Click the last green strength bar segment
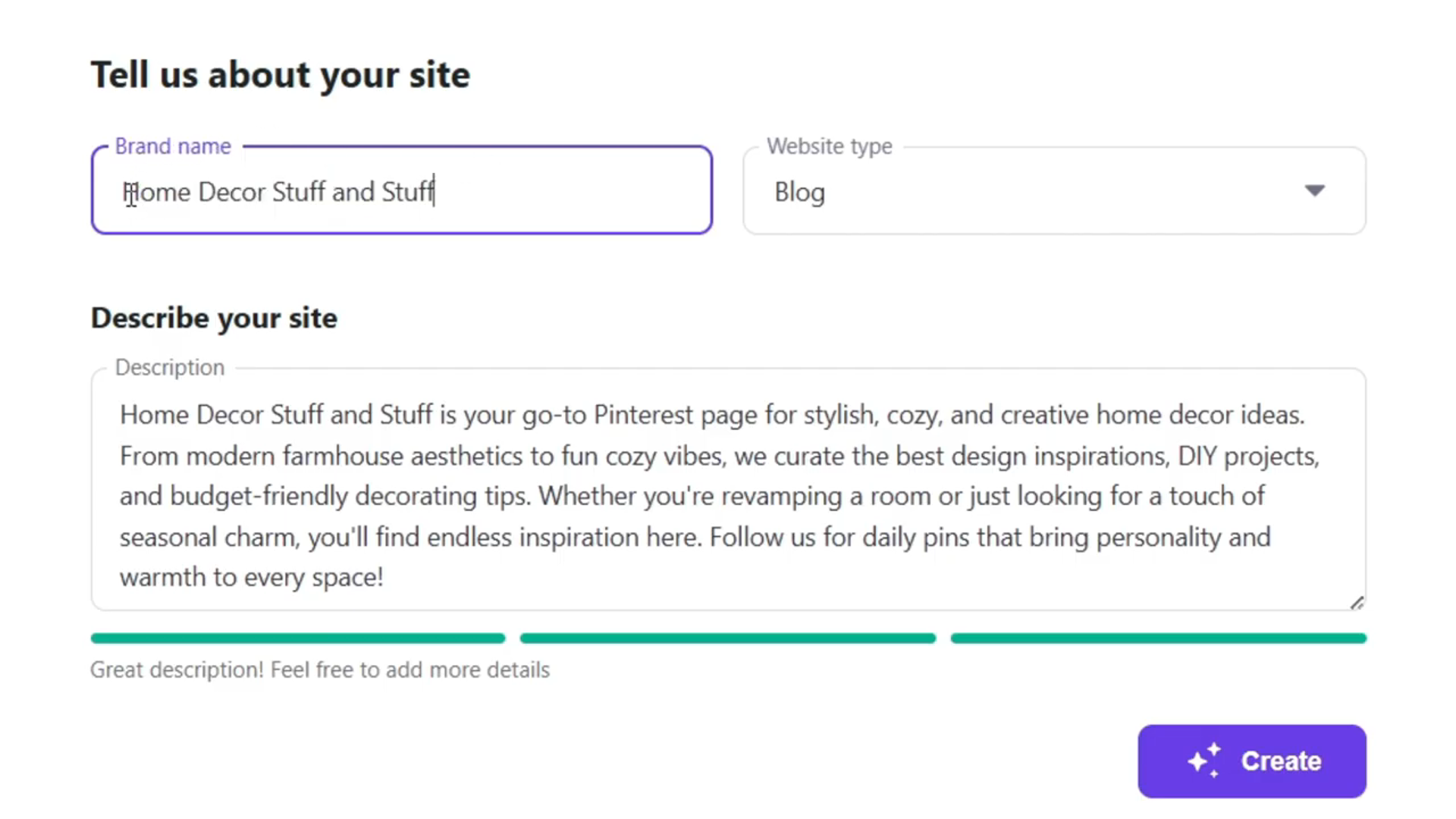 (x=1158, y=639)
